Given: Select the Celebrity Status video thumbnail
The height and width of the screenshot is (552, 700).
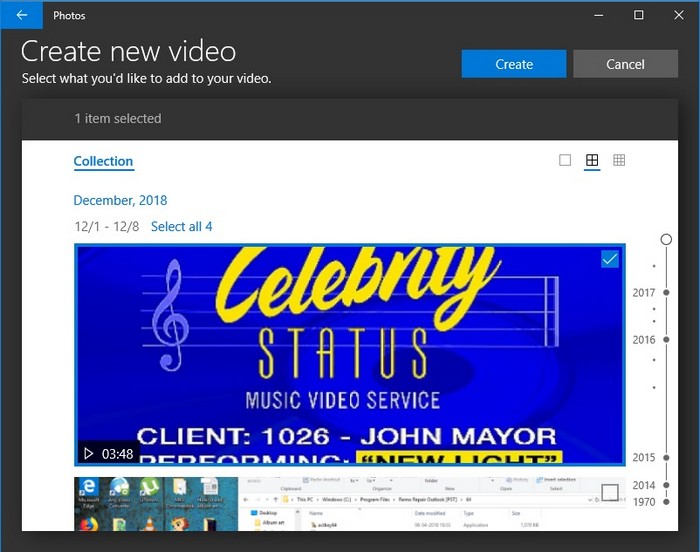Looking at the screenshot, I should pyautogui.click(x=350, y=355).
